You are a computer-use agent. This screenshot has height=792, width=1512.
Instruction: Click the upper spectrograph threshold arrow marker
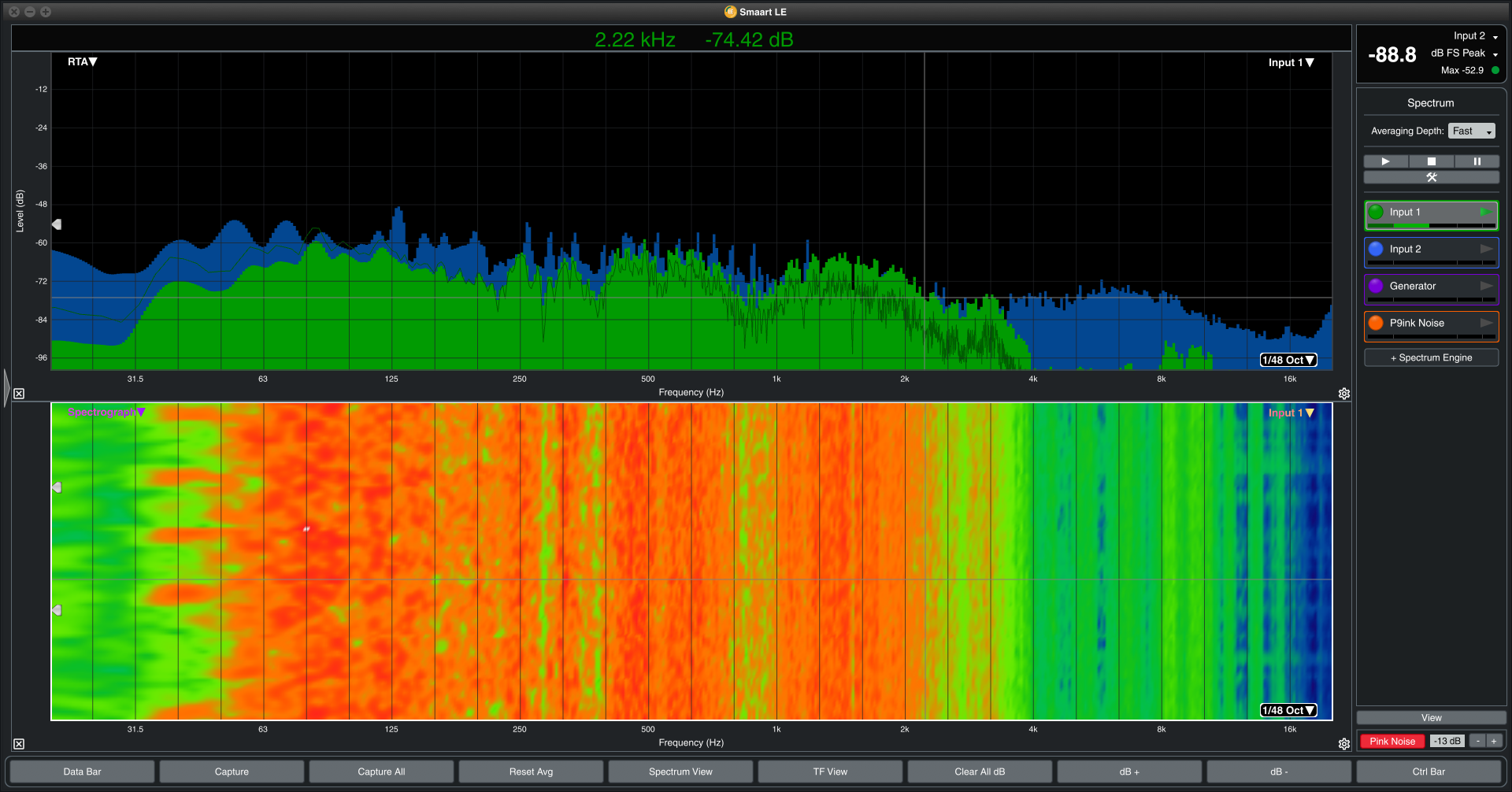click(x=57, y=487)
